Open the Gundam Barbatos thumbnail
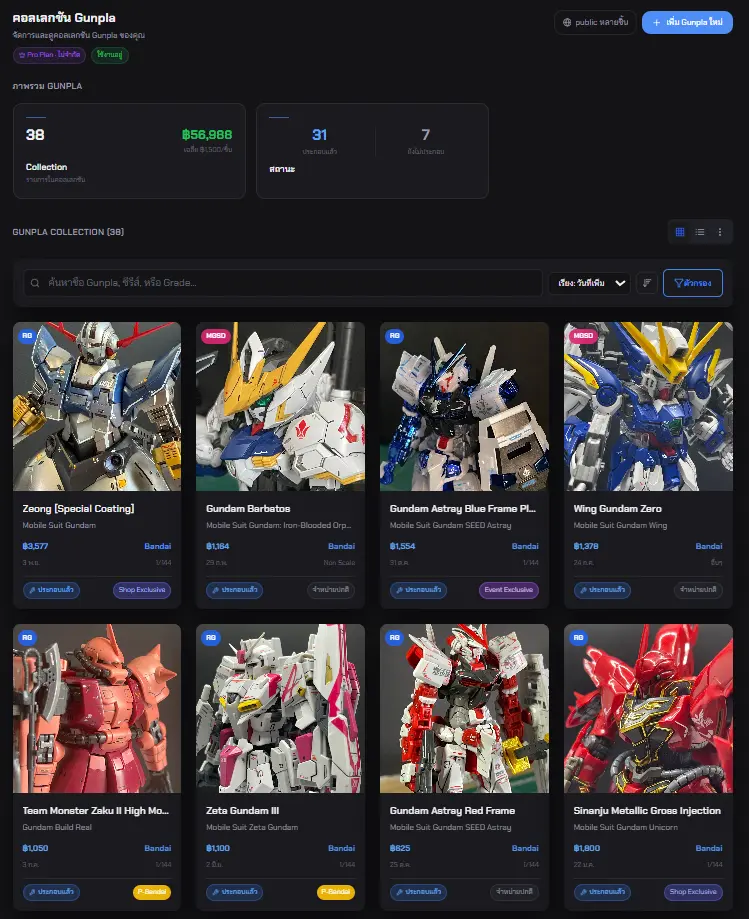The image size is (749, 919). (280, 406)
